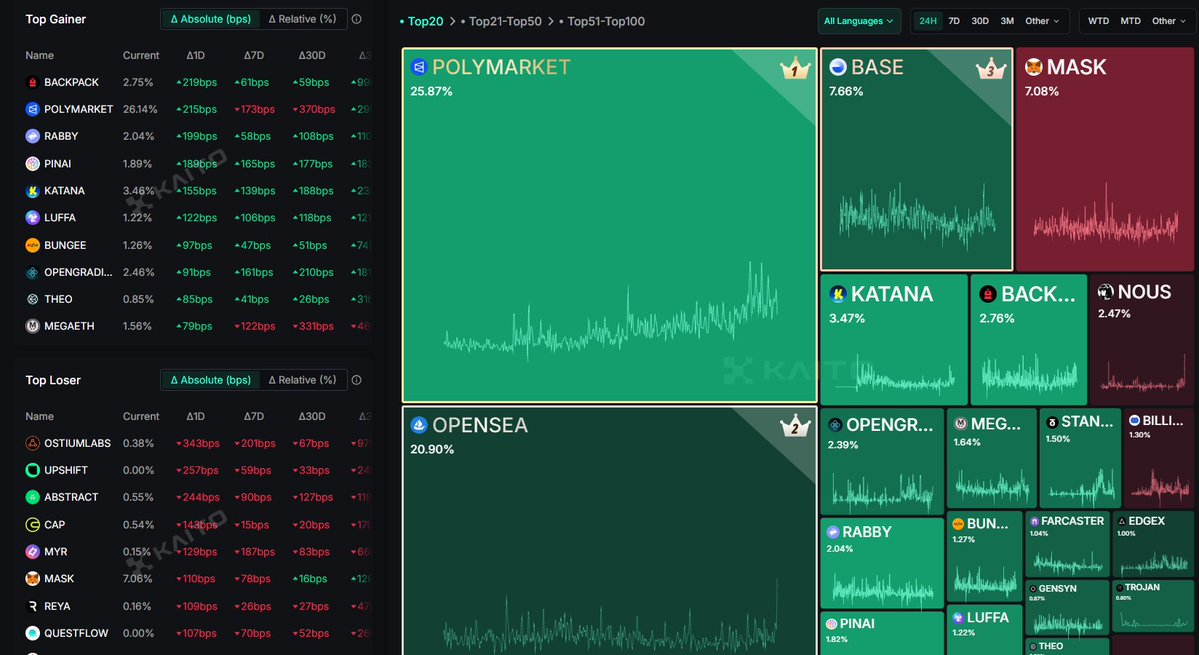Open the STAN... treemap tile
The height and width of the screenshot is (655, 1199).
[1080, 459]
